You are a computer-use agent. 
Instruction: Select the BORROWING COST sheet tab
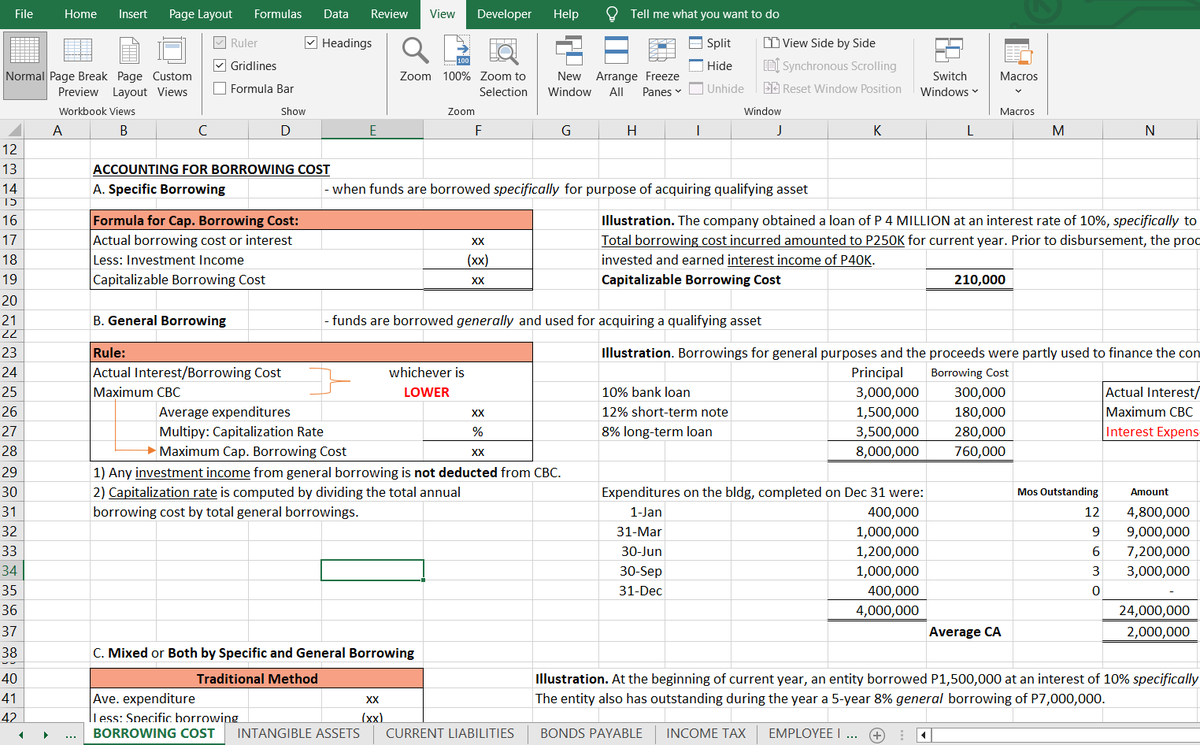click(153, 733)
